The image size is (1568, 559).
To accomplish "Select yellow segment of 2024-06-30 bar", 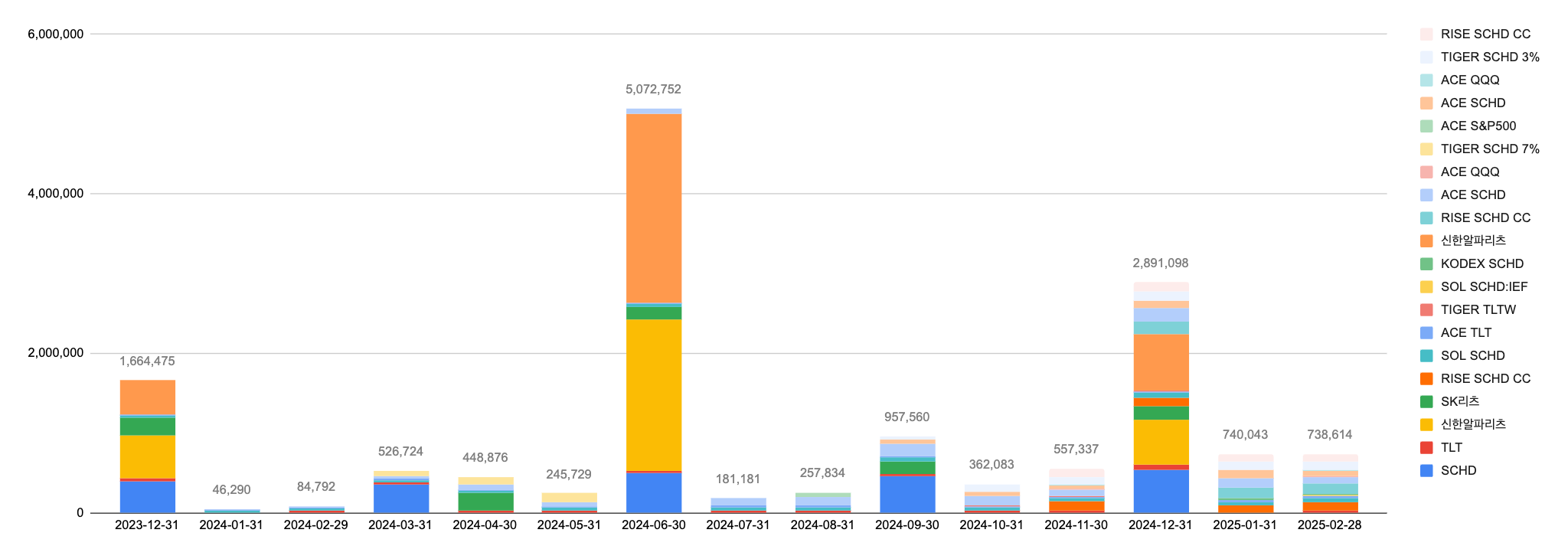I will click(653, 394).
